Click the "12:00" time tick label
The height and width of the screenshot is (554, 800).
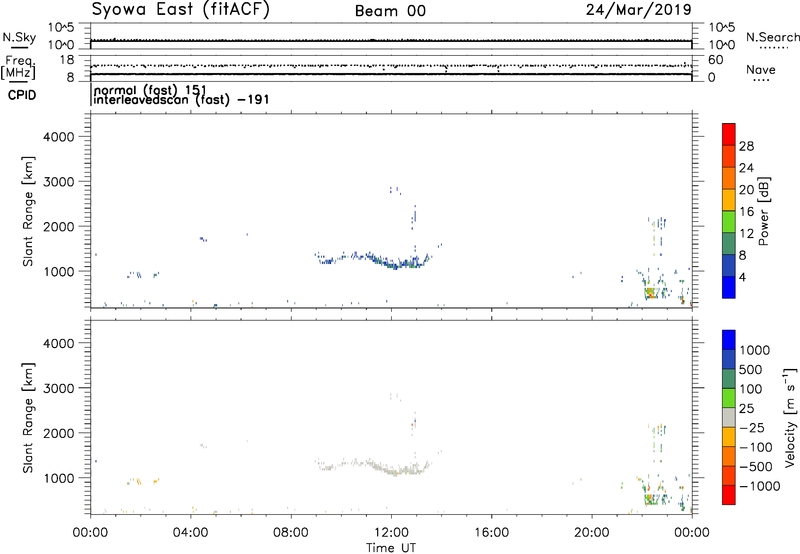pos(391,533)
